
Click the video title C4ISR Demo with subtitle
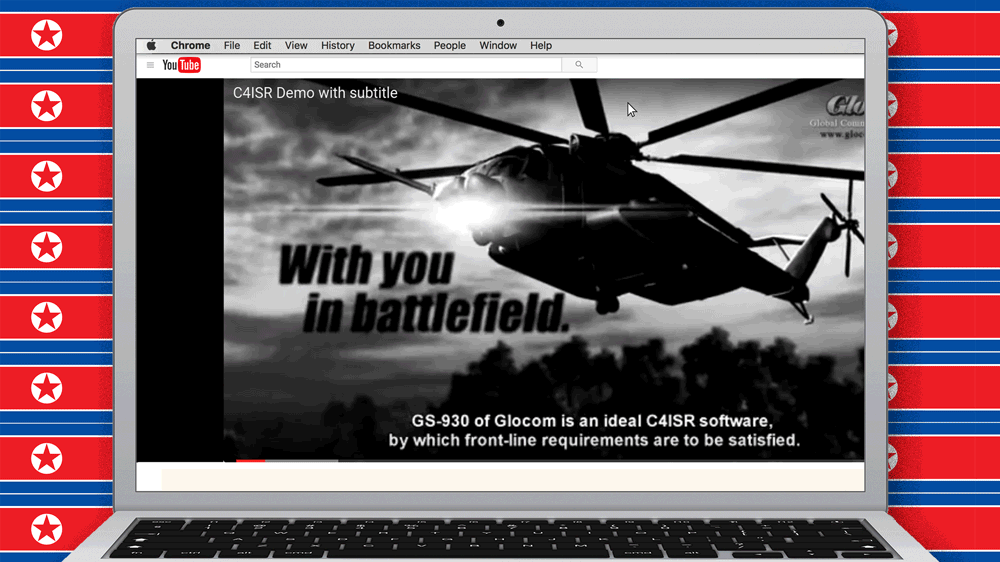tap(315, 92)
